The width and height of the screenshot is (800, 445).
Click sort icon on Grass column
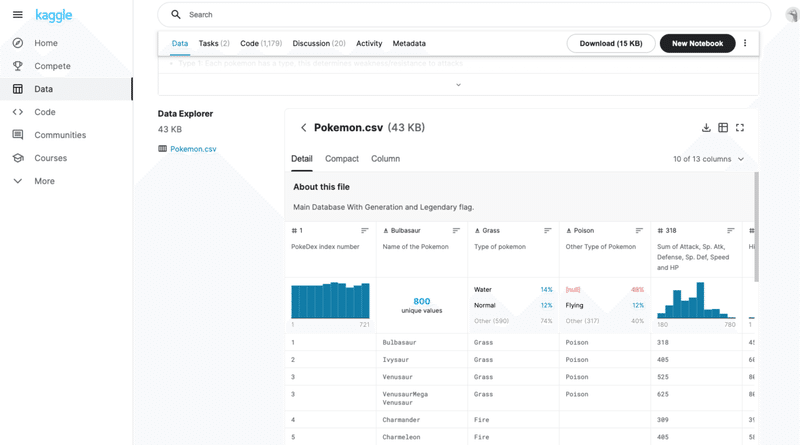[x=547, y=231]
